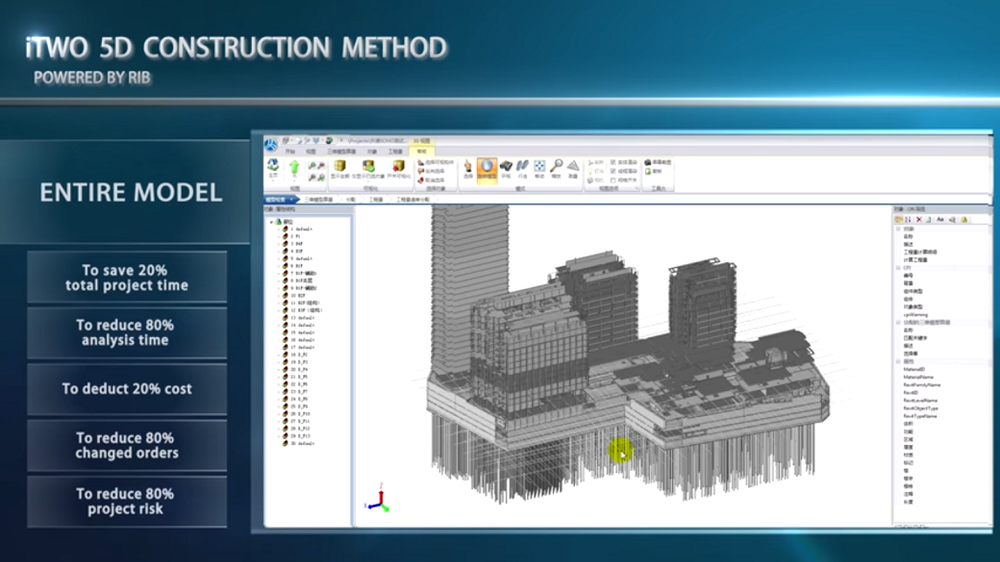The height and width of the screenshot is (562, 1000).
Task: Select tree item '26 B_F10'
Action: (300, 413)
